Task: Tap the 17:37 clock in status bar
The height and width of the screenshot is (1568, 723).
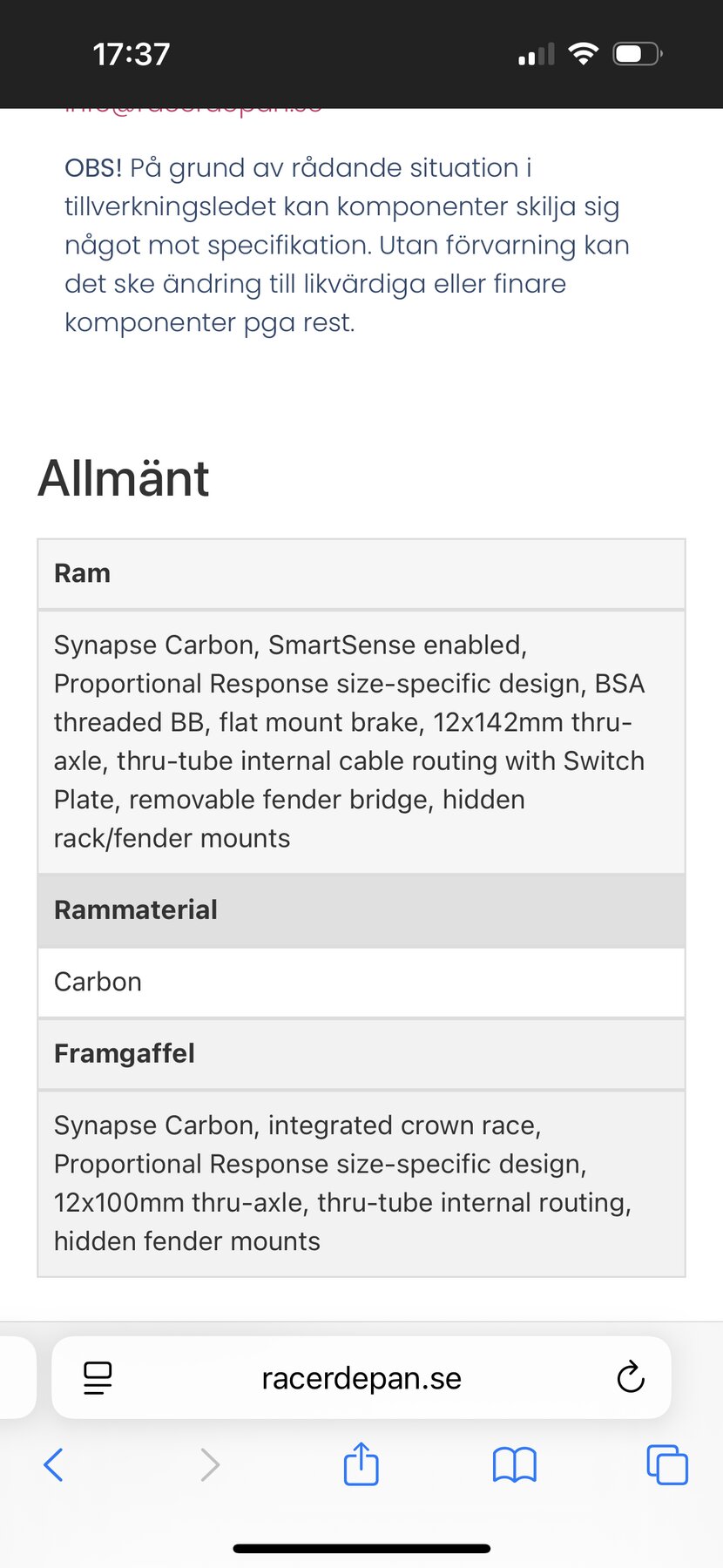Action: 132,54
